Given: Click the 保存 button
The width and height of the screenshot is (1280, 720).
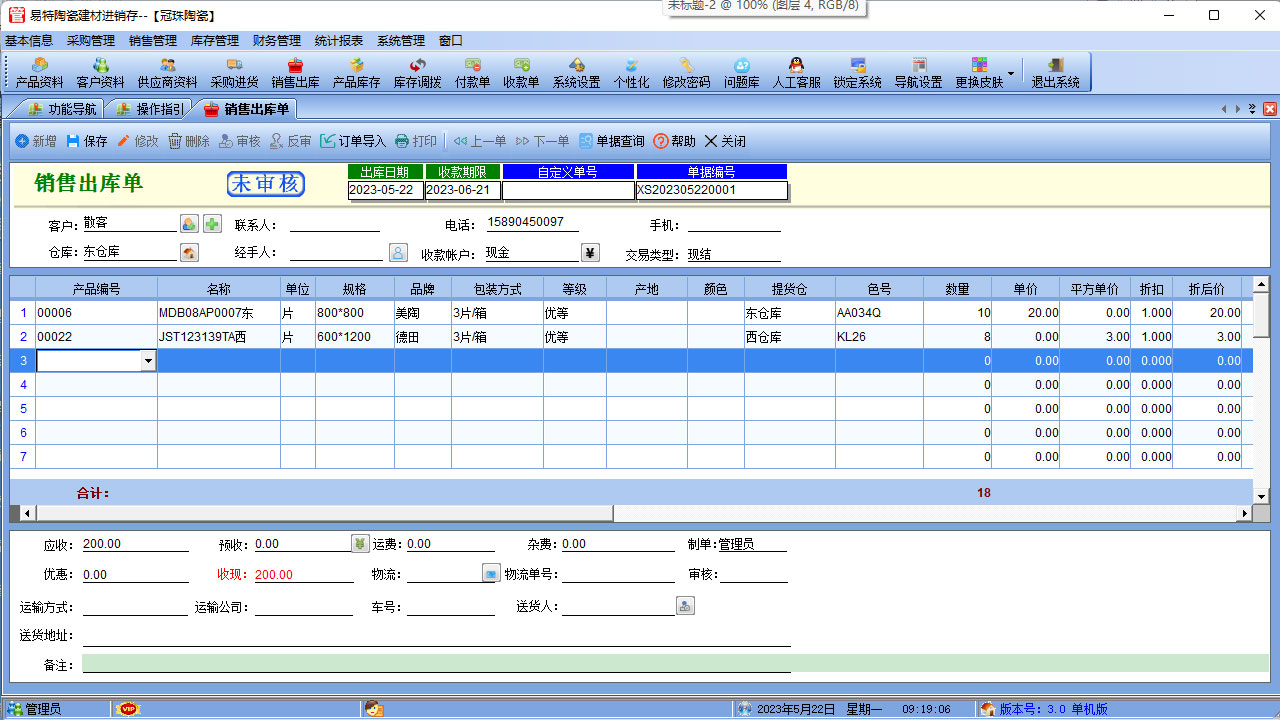Looking at the screenshot, I should [x=87, y=141].
